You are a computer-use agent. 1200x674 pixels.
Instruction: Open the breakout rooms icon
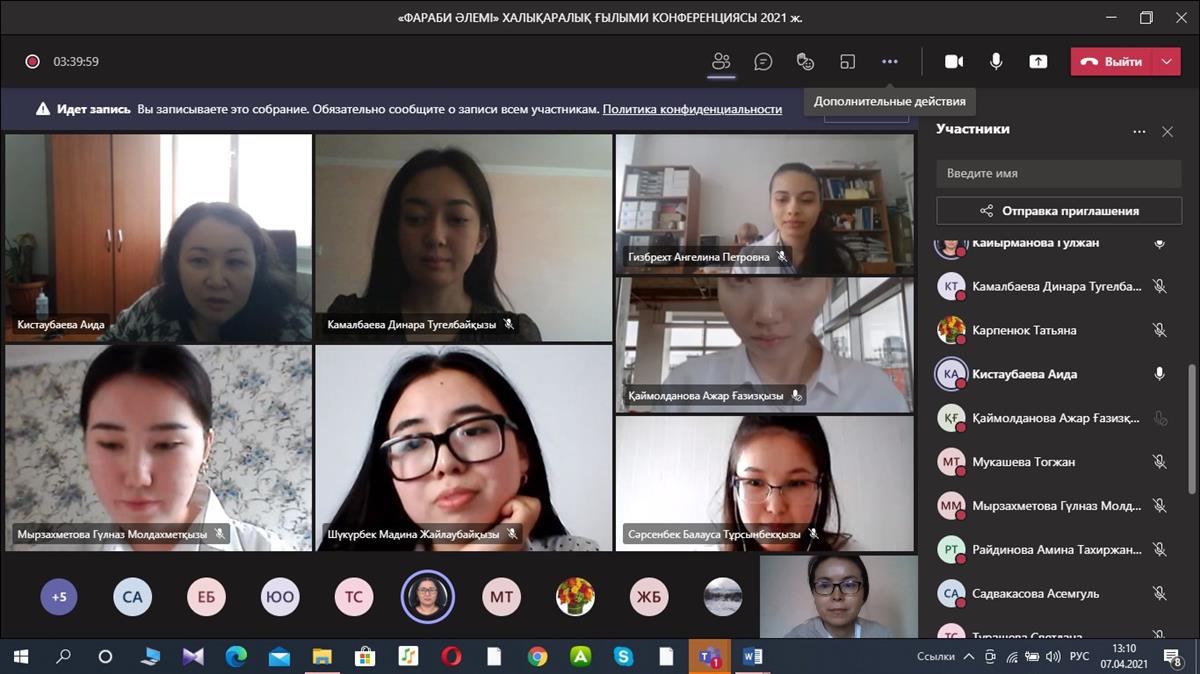(x=847, y=61)
